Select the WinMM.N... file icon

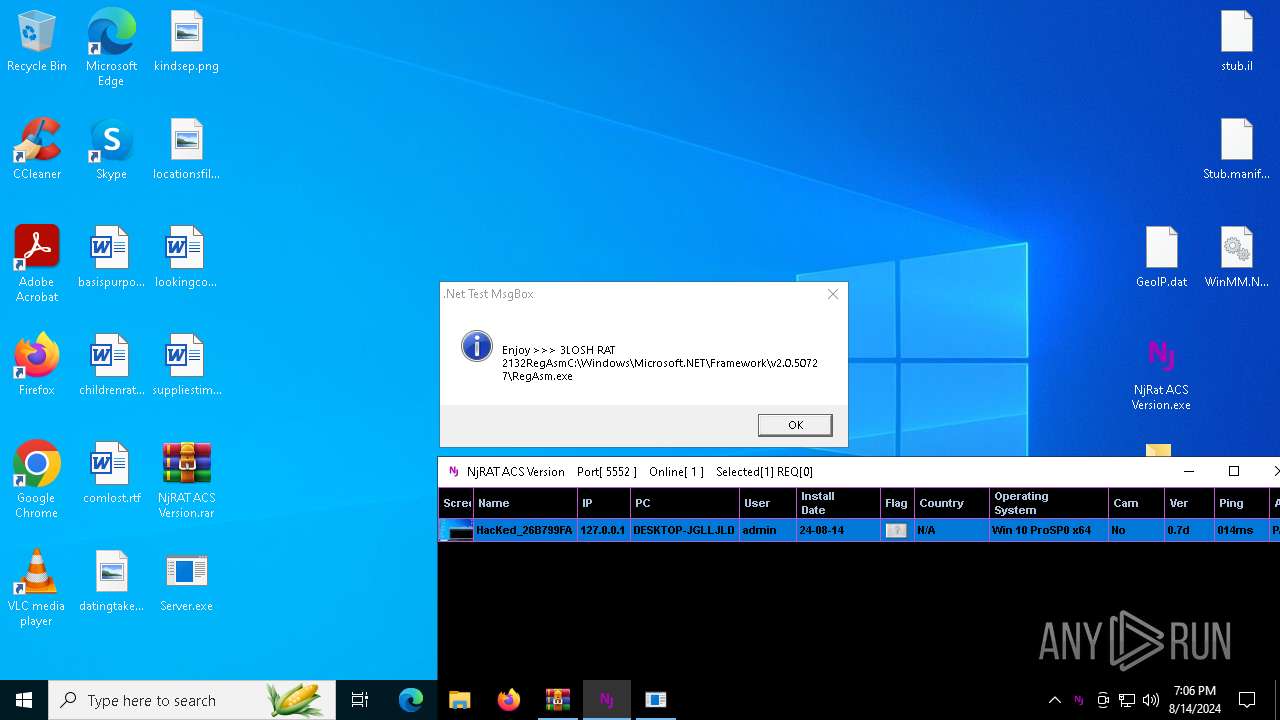(1236, 258)
